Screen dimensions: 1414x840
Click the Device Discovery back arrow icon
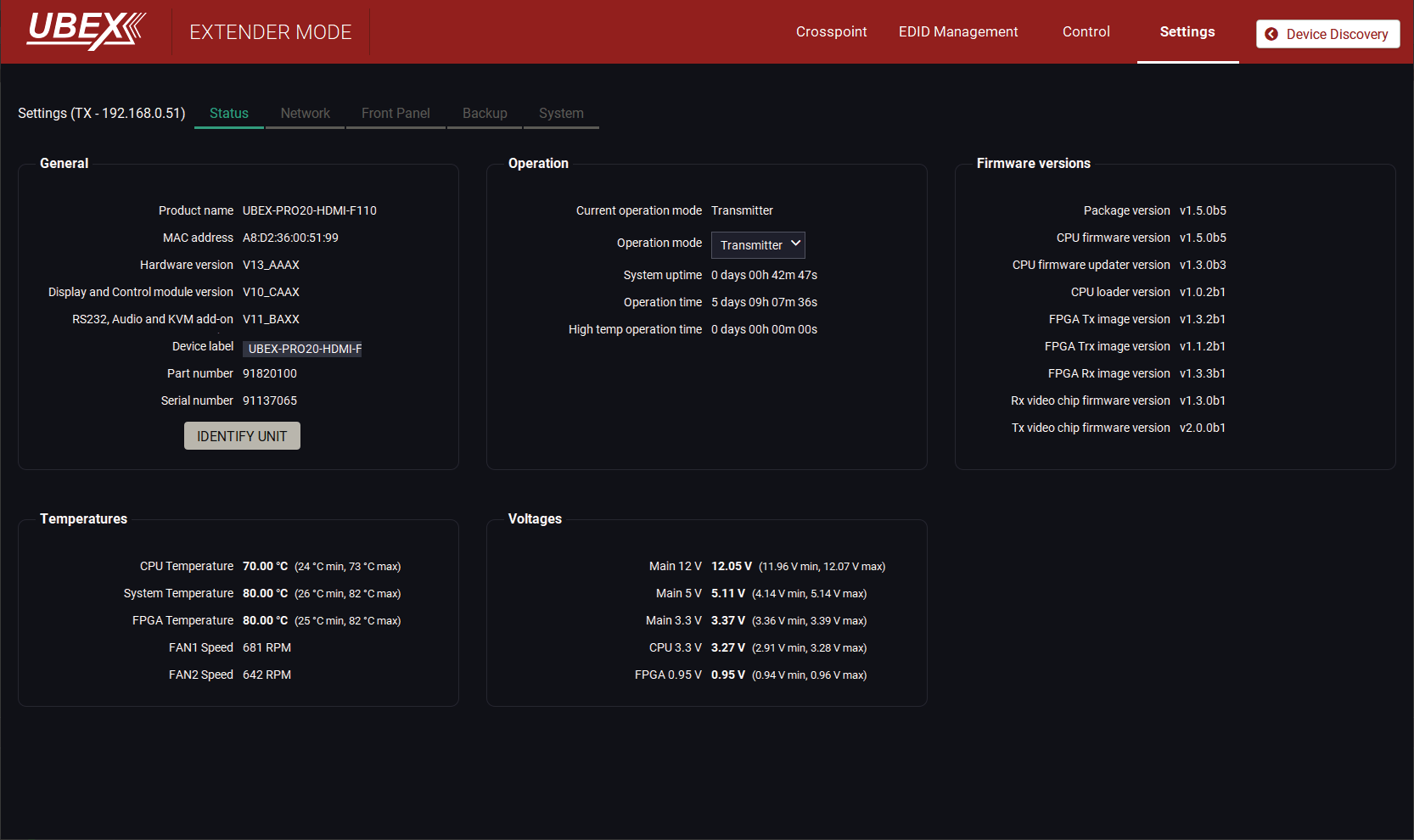click(x=1271, y=34)
